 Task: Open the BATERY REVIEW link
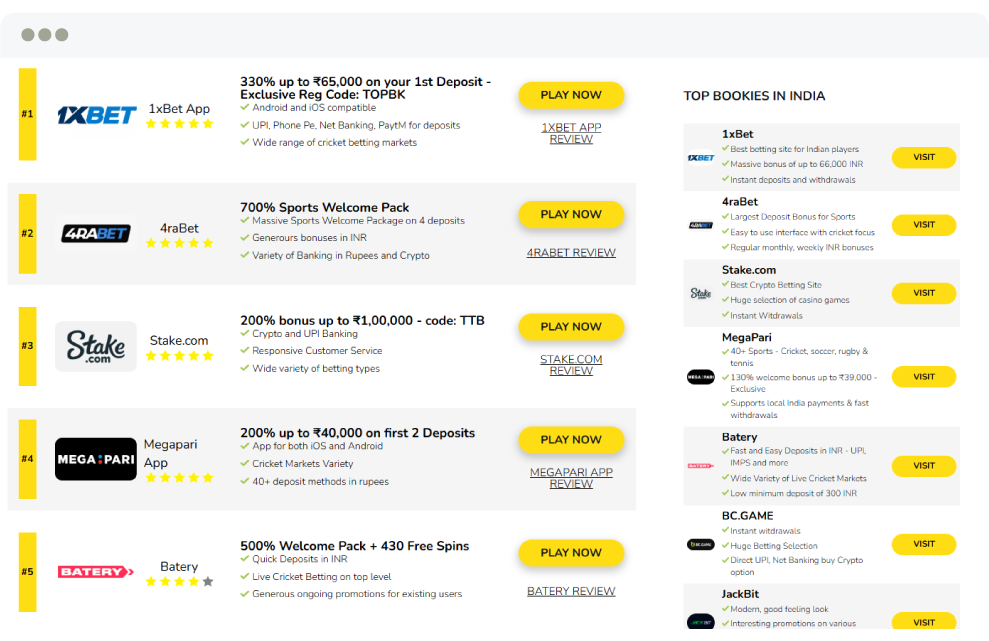point(571,591)
